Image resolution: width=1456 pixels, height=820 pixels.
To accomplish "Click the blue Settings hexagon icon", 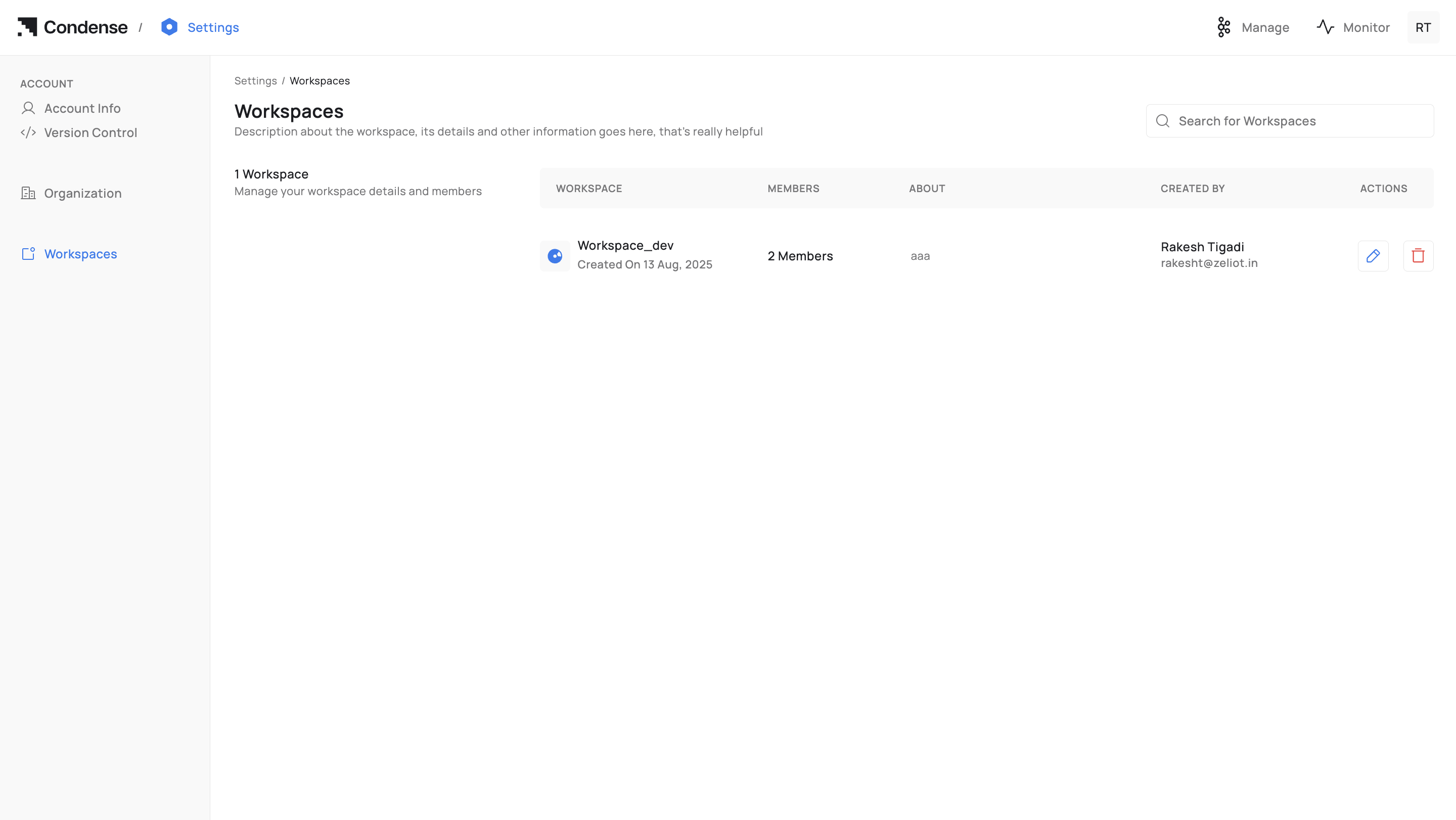I will click(x=169, y=27).
